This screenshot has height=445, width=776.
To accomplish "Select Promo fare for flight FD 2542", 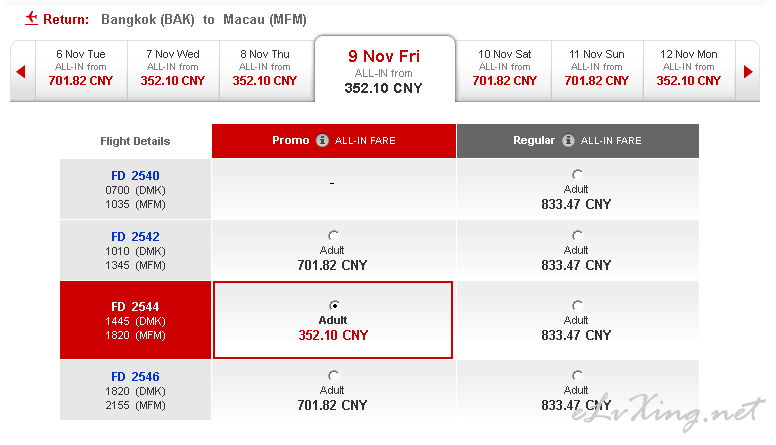I will click(334, 236).
